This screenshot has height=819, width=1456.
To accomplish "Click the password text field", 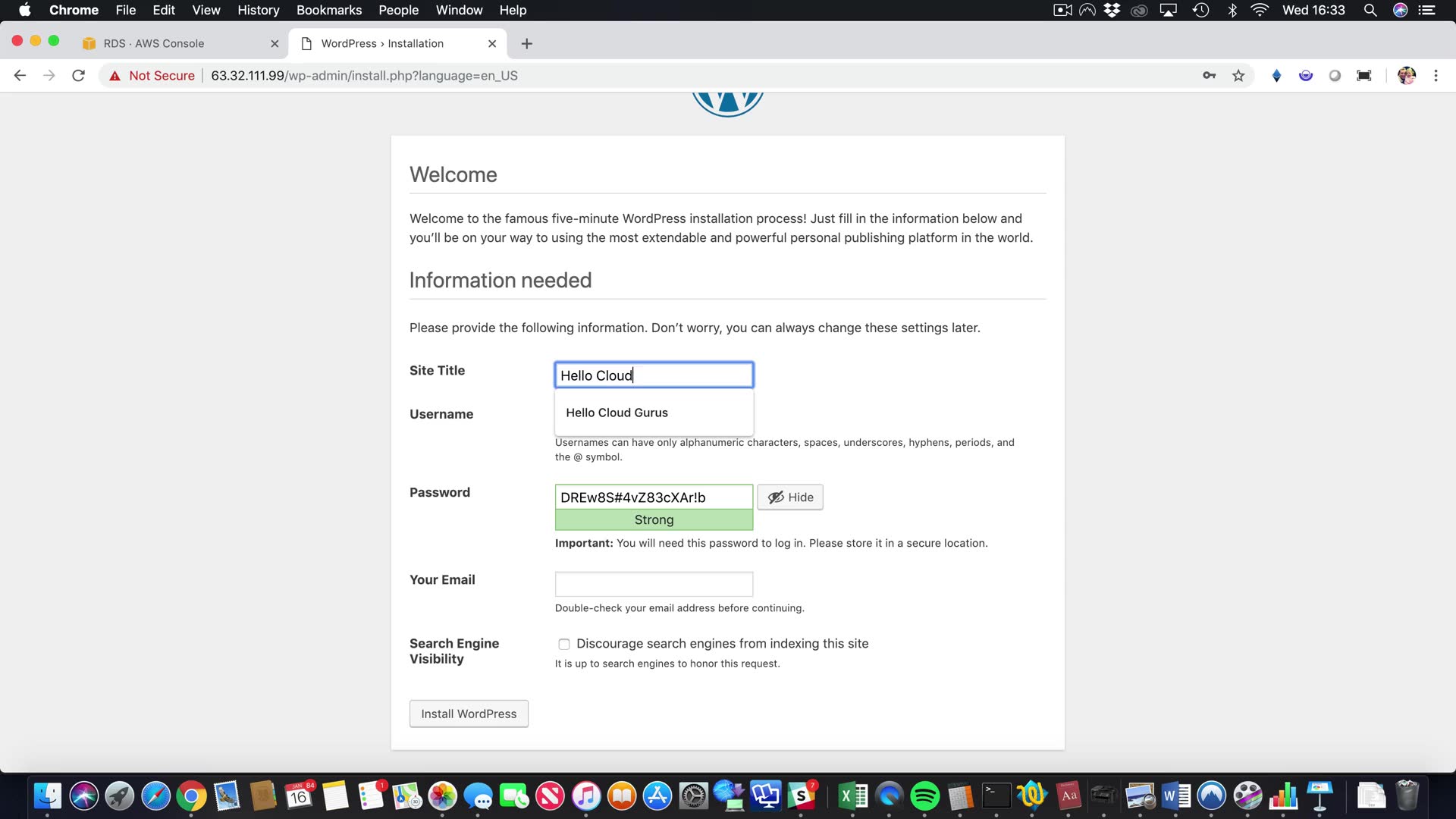I will pos(654,497).
